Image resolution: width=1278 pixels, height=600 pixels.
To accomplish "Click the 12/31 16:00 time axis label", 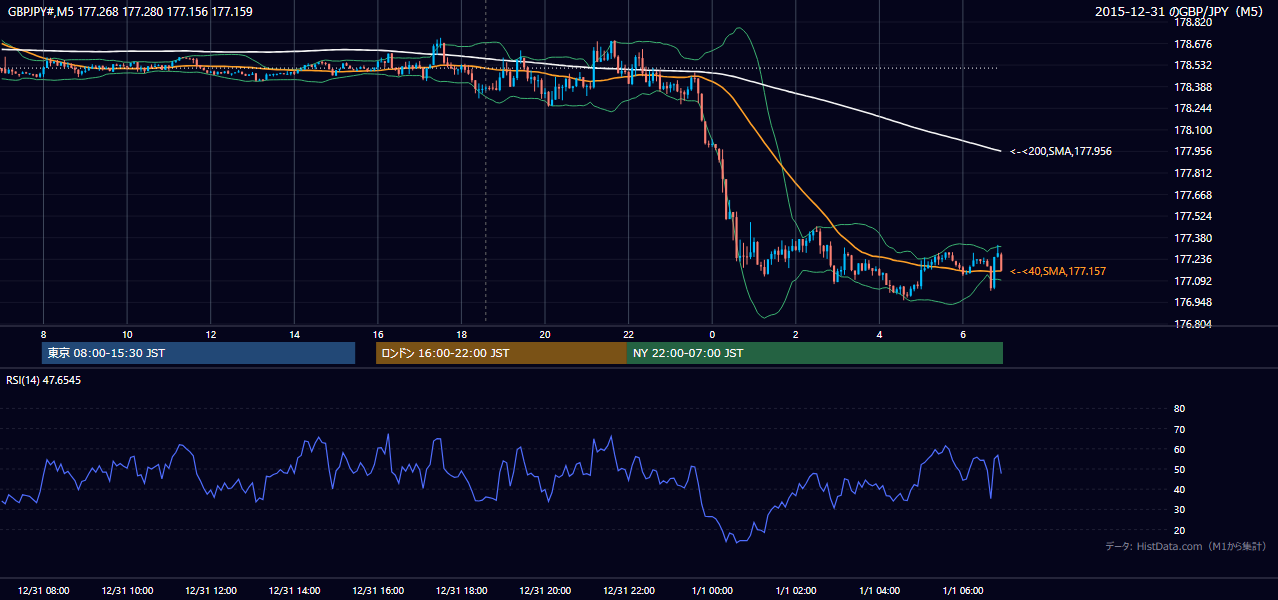I will coord(378,591).
